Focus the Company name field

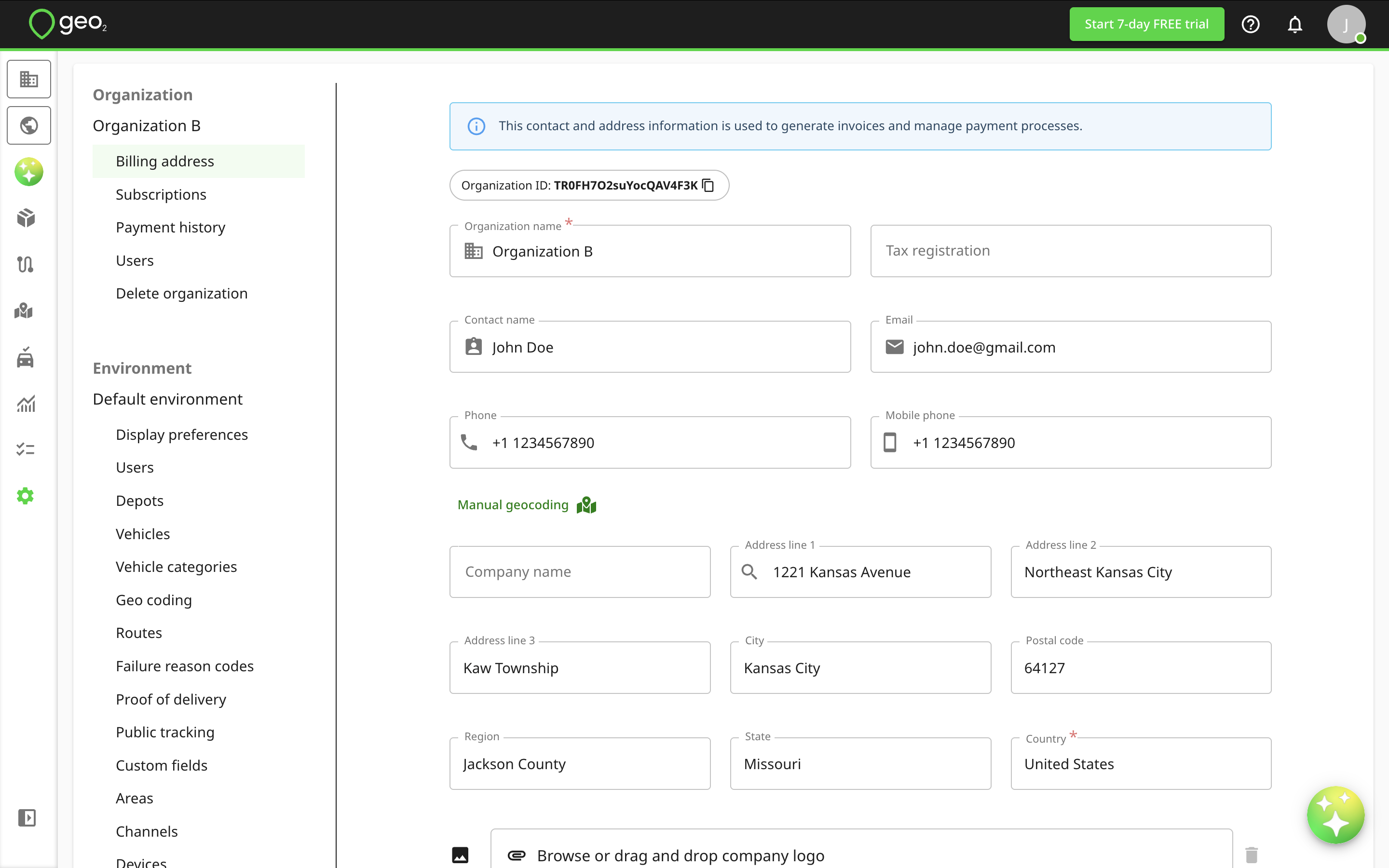580,572
